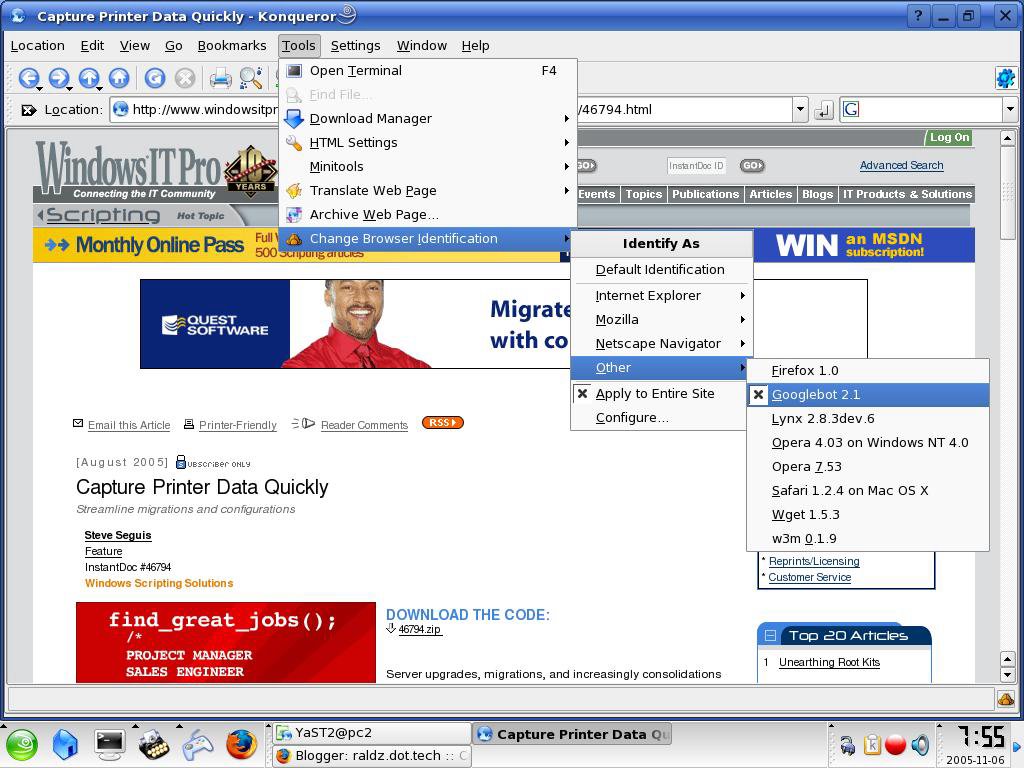Click the Forward navigation arrow icon
The height and width of the screenshot is (768, 1024).
click(x=59, y=78)
